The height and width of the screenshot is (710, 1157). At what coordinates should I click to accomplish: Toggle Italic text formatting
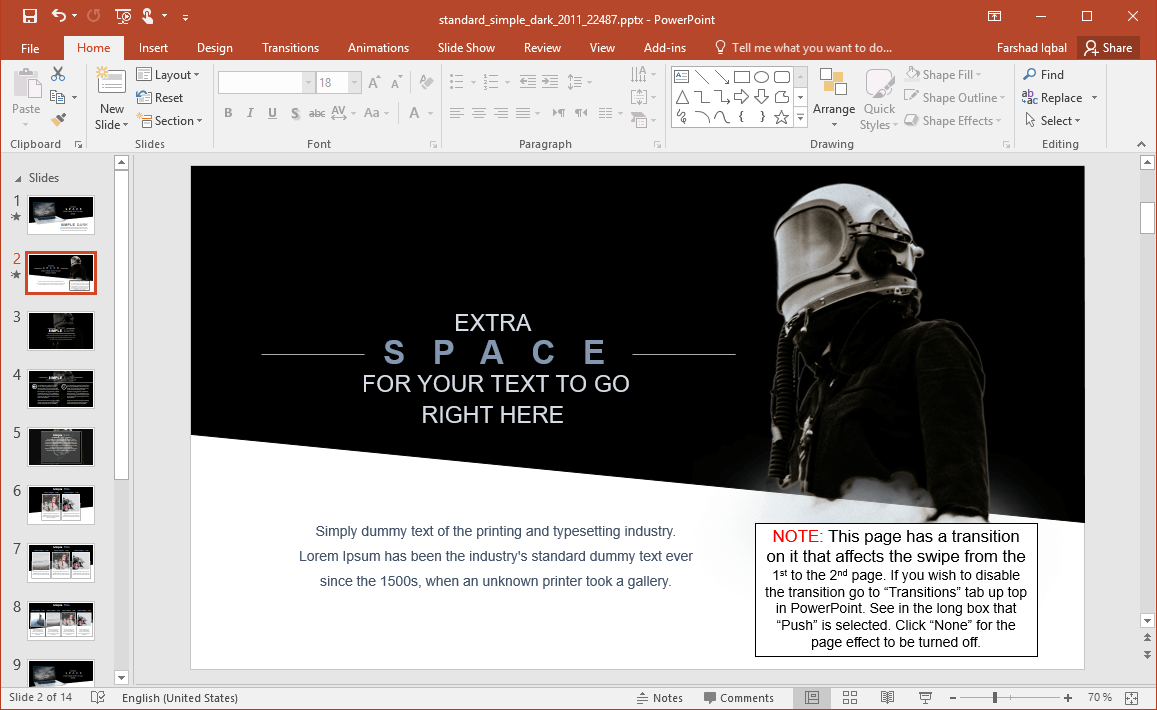click(250, 113)
